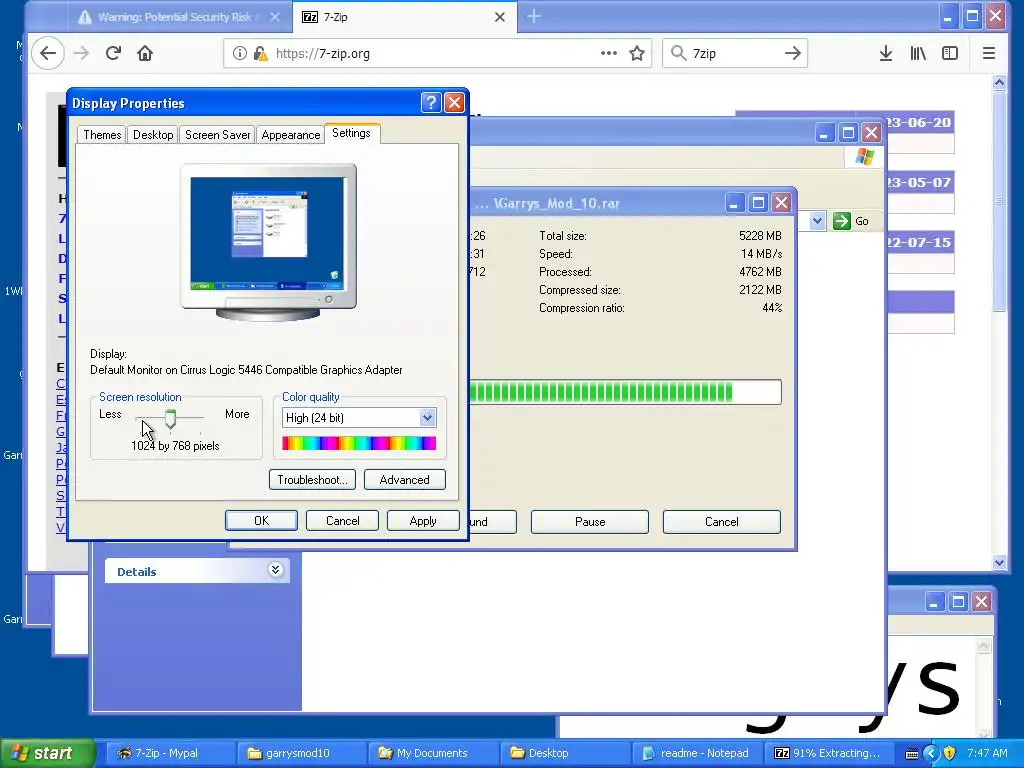Close the Security Risk warning tab
Viewport: 1024px width, 768px height.
point(275,17)
